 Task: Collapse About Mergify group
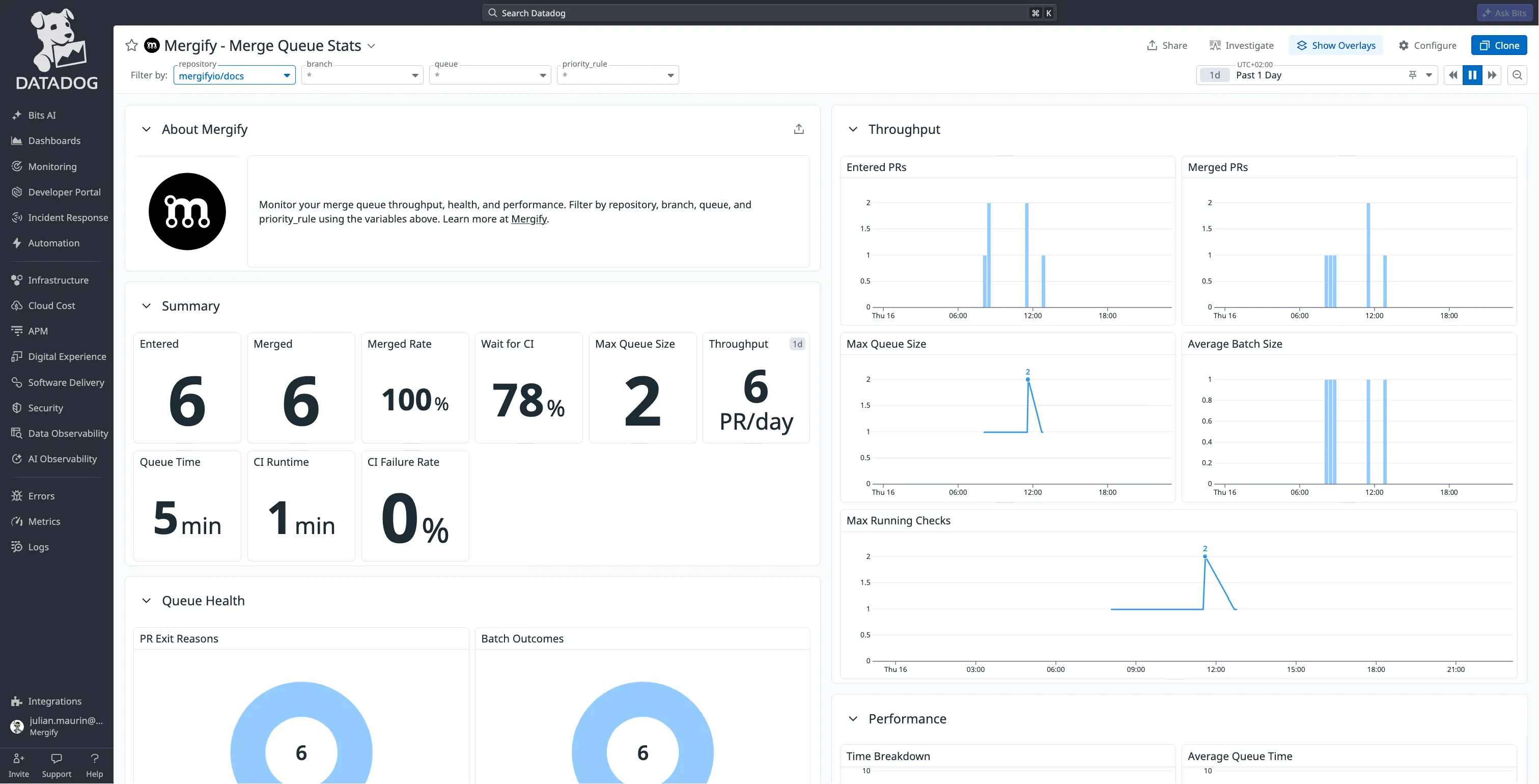click(x=147, y=129)
